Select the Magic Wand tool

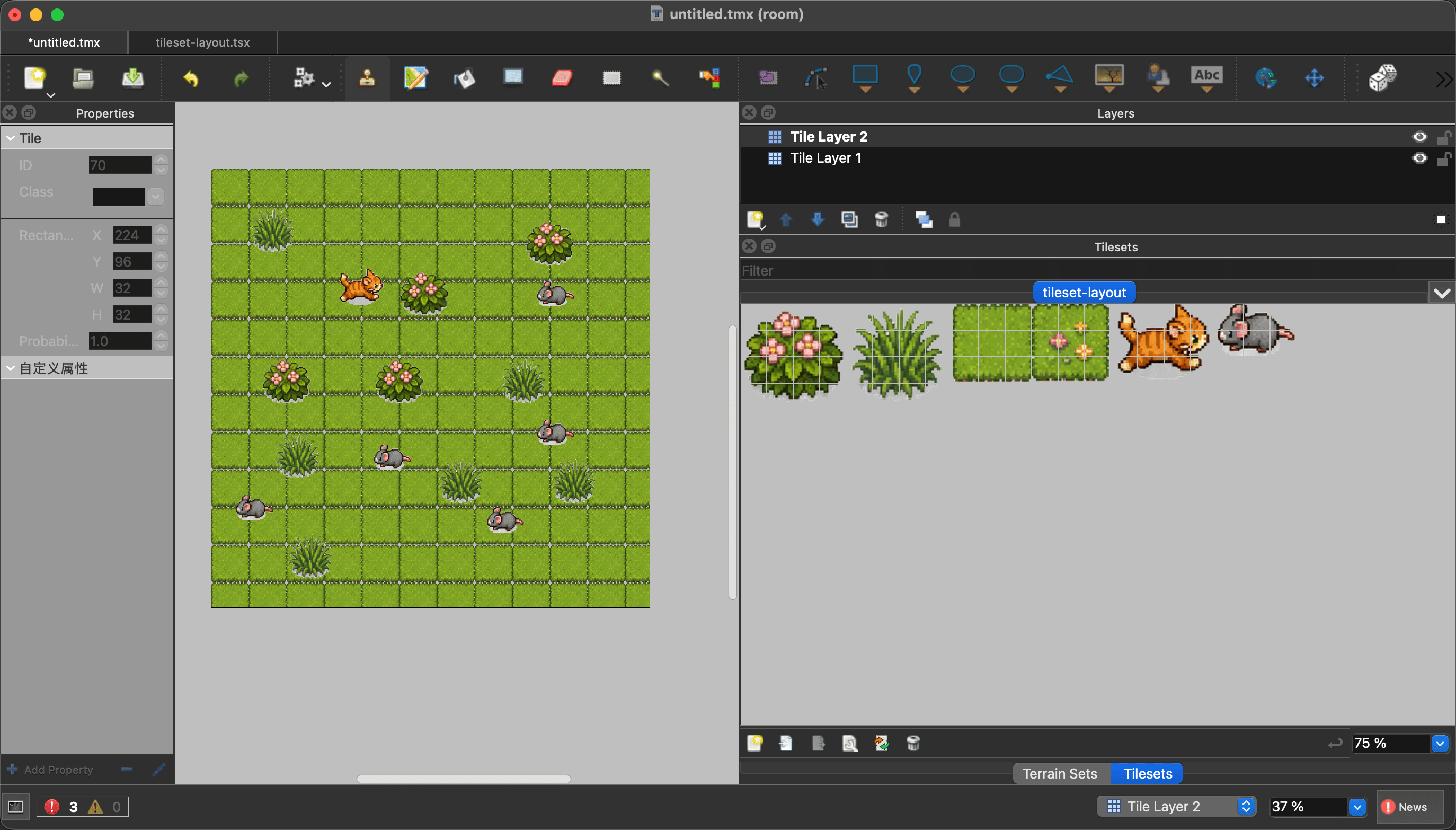661,78
